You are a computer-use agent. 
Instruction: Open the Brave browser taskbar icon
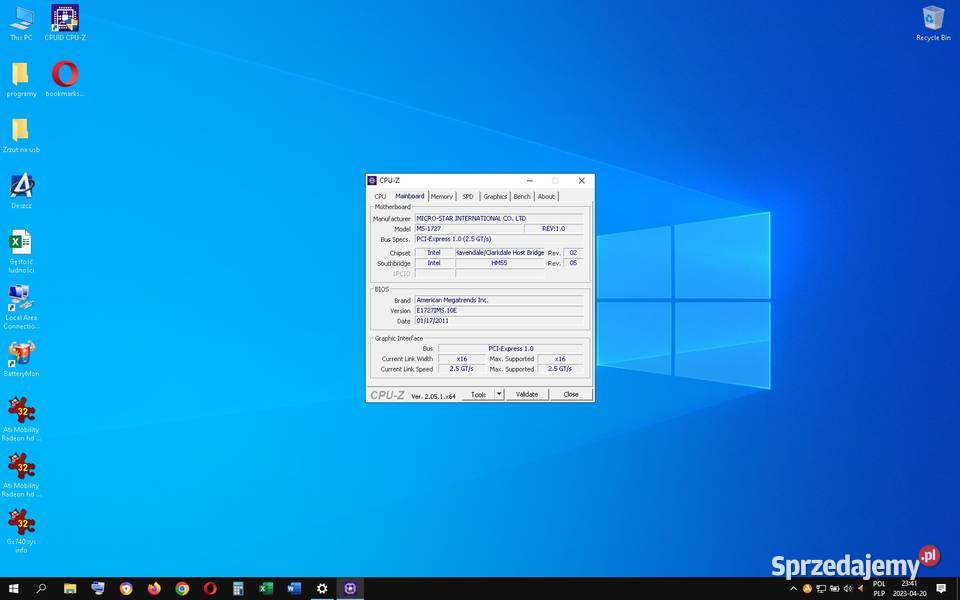126,588
